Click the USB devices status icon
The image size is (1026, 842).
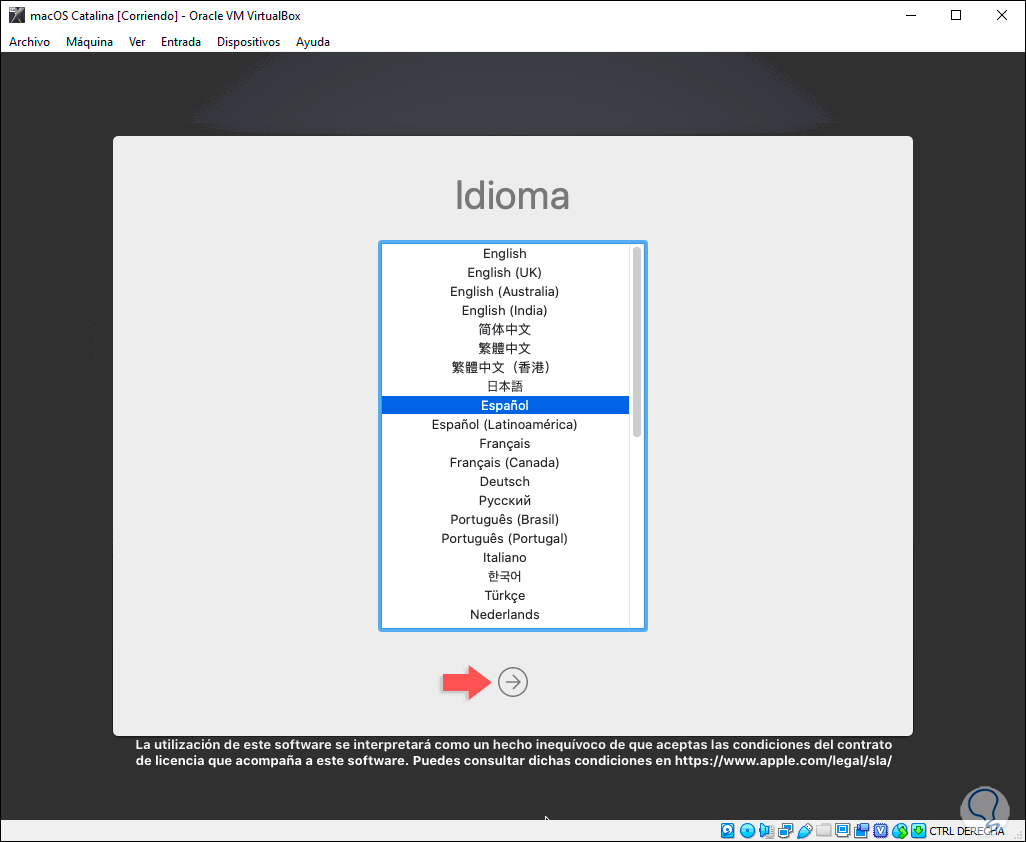805,831
